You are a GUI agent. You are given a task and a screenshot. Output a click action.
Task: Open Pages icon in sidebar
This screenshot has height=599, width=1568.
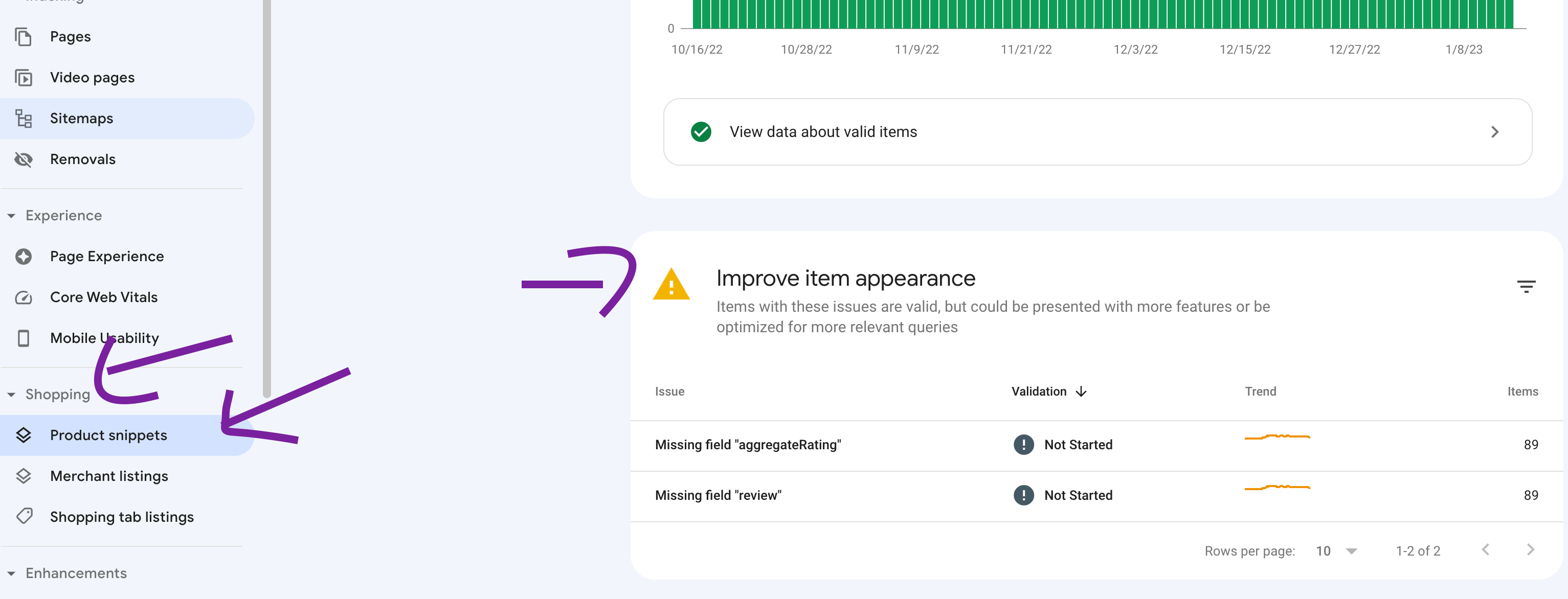coord(23,37)
